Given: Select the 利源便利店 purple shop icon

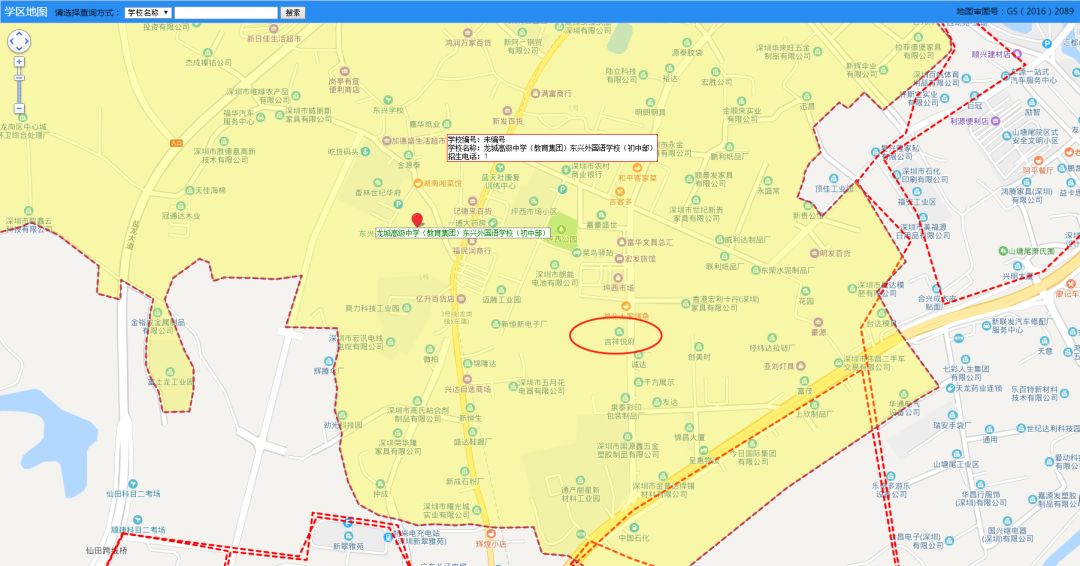Looking at the screenshot, I should [x=995, y=121].
